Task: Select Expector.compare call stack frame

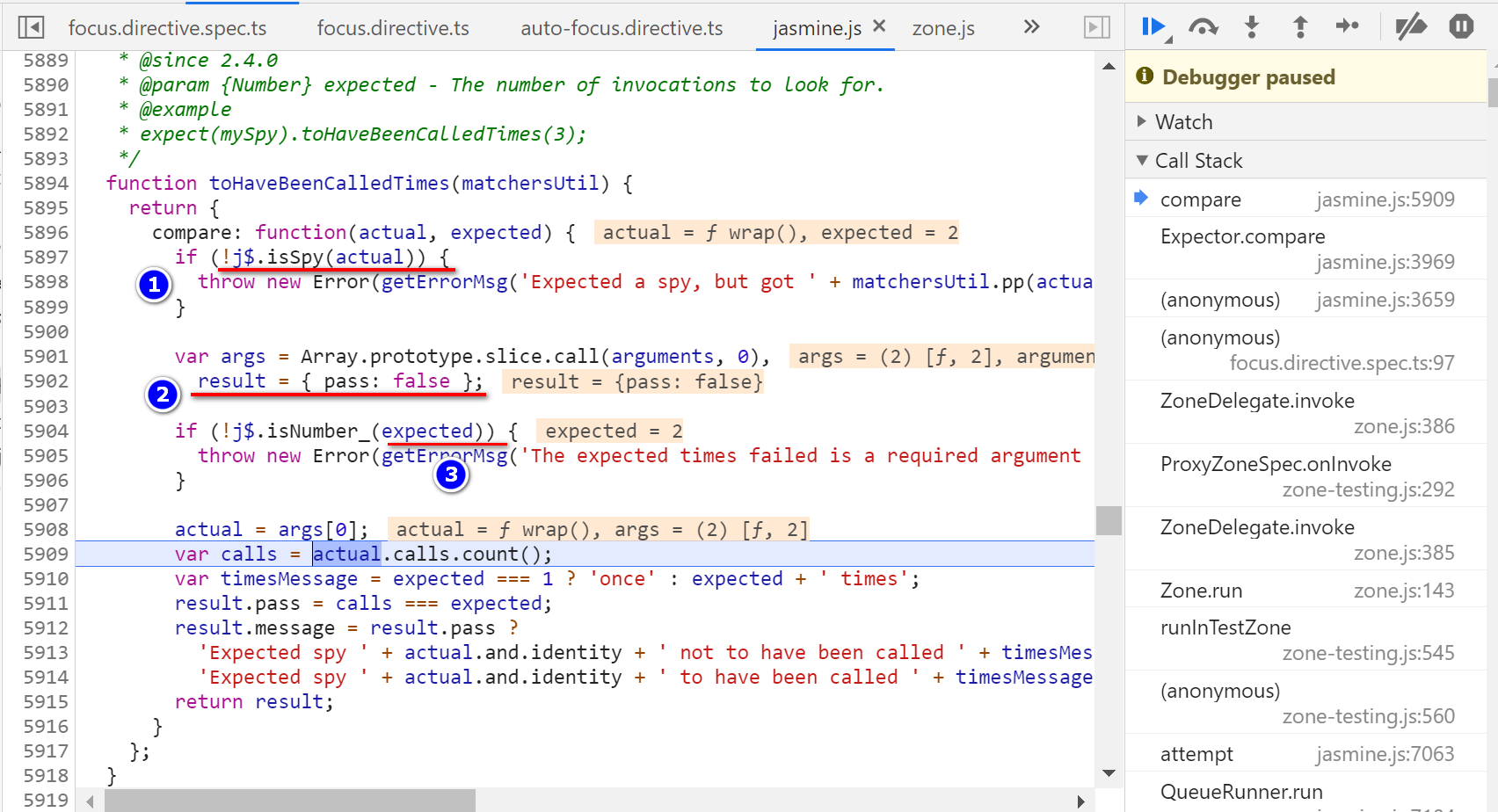Action: tap(1305, 249)
